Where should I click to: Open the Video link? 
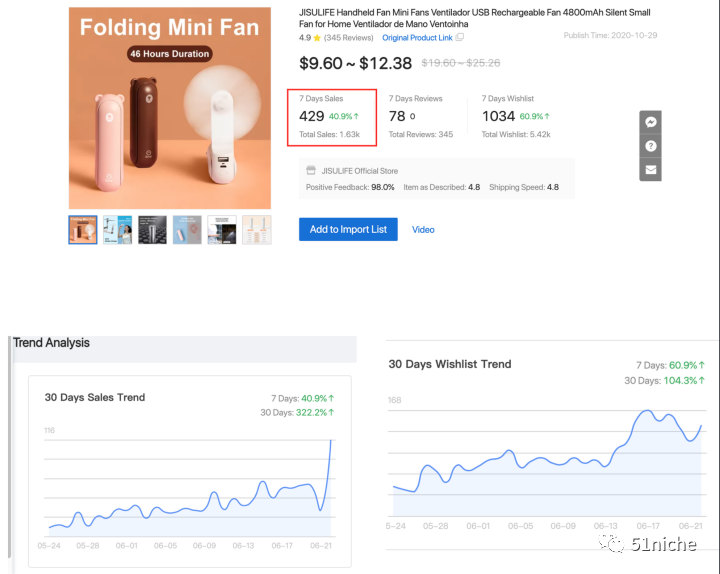[423, 230]
